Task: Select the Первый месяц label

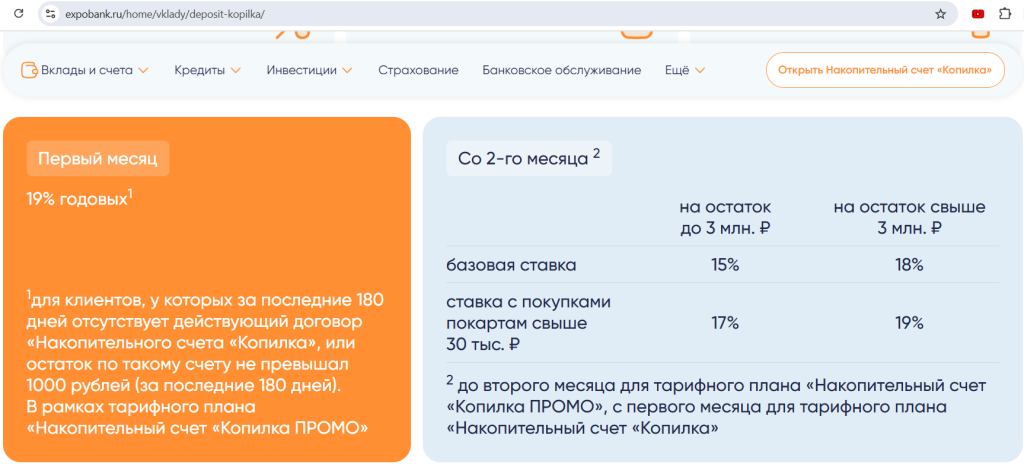Action: [98, 159]
